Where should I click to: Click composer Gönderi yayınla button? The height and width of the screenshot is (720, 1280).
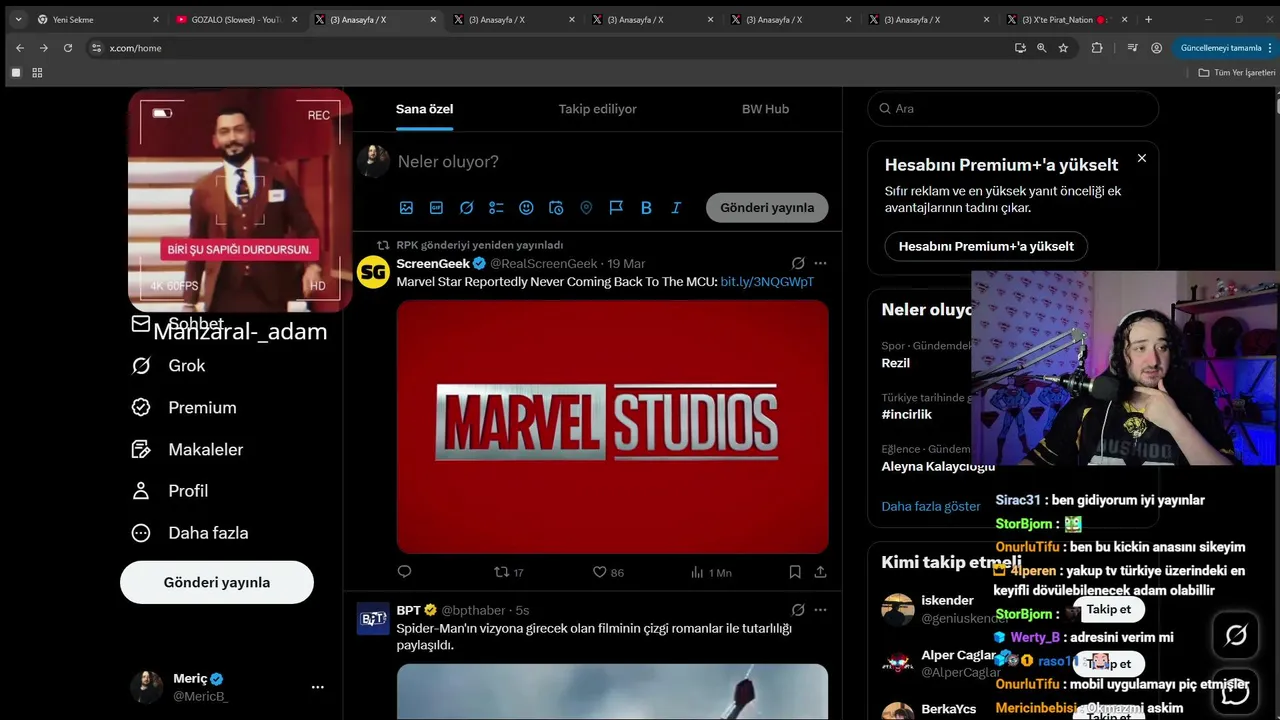click(x=767, y=208)
